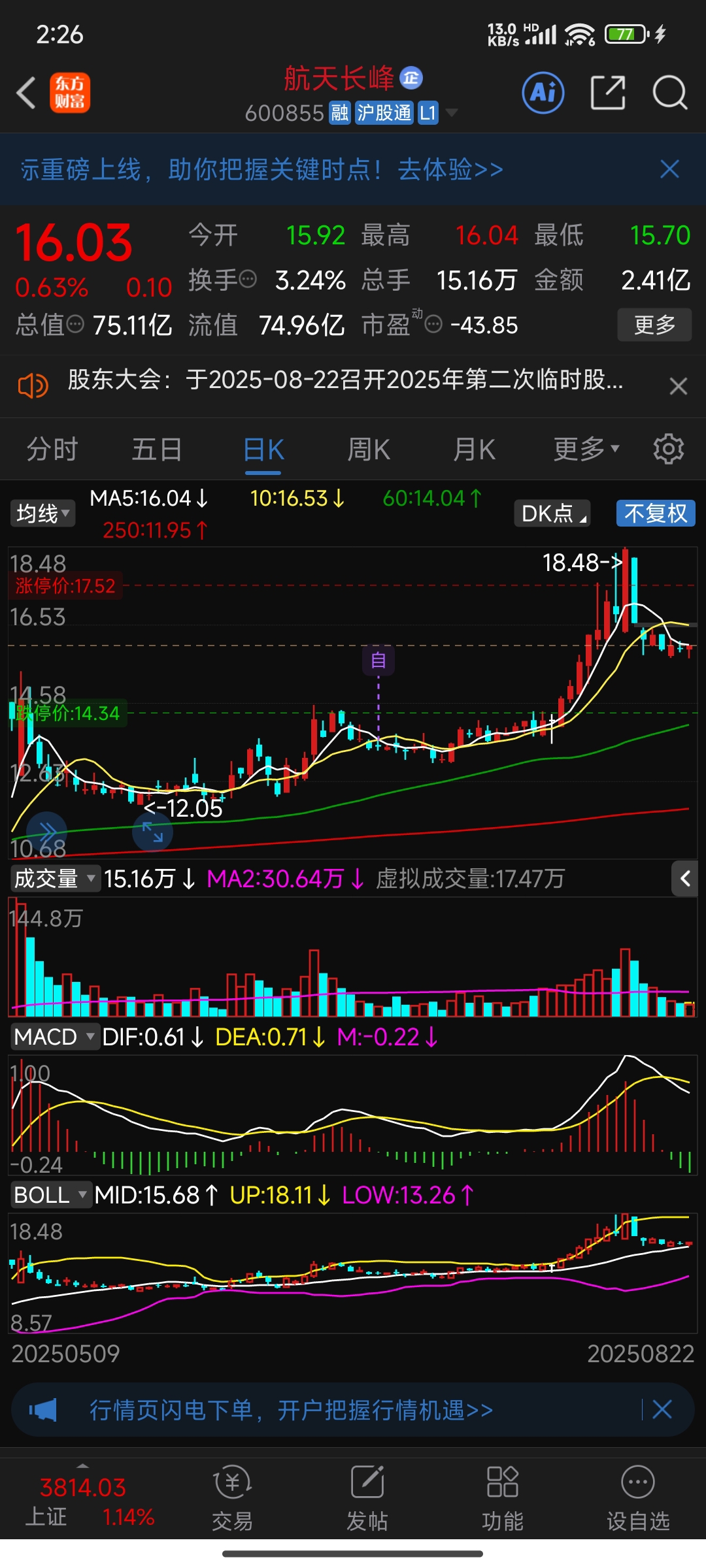Viewport: 706px width, 1568px height.
Task: Tap the DIF:0.61 value
Action: click(x=153, y=1037)
